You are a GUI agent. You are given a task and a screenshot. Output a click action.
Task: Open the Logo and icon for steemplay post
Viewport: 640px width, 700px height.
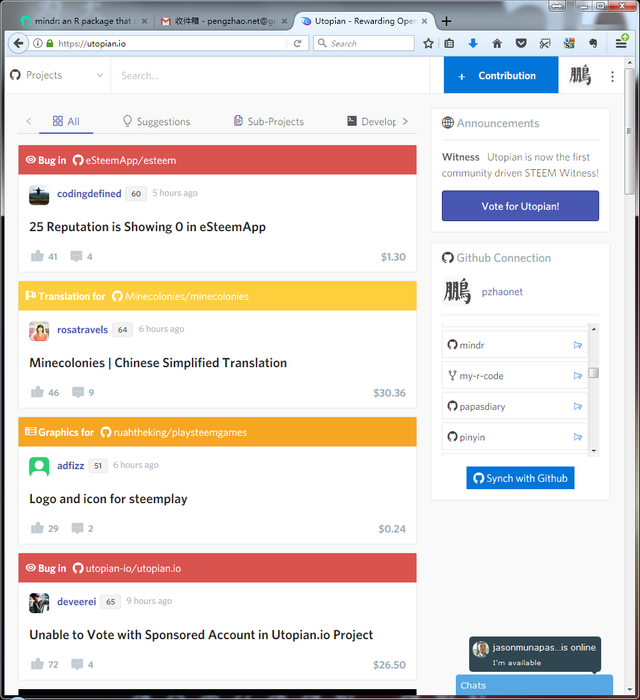[x=108, y=499]
